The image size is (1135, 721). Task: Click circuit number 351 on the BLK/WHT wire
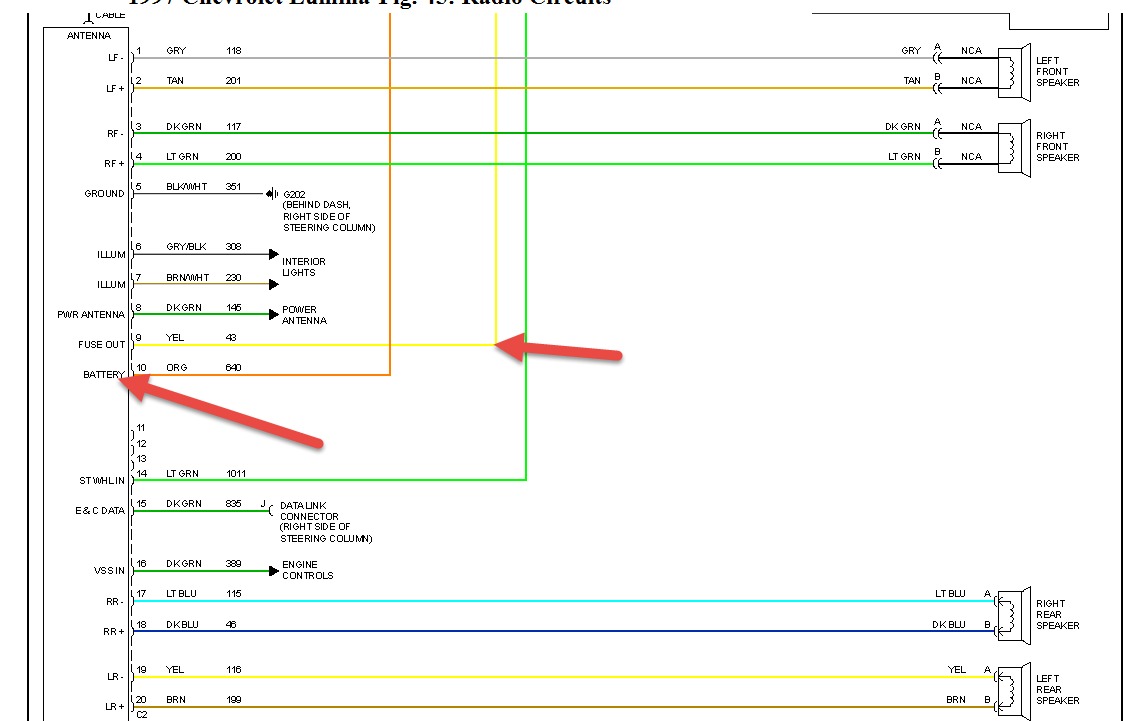(x=233, y=186)
